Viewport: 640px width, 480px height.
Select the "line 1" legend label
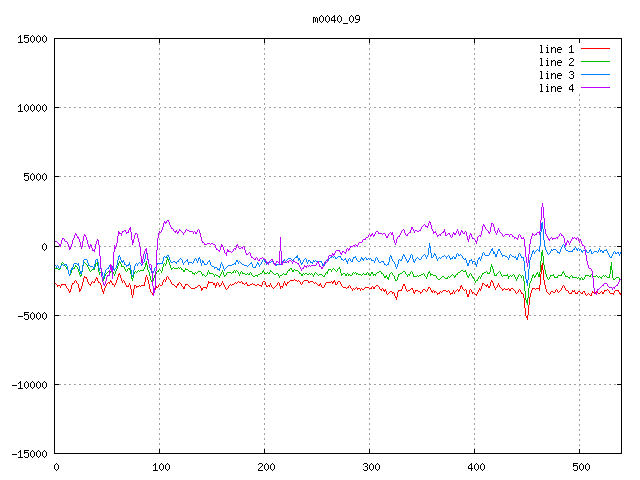coord(557,49)
